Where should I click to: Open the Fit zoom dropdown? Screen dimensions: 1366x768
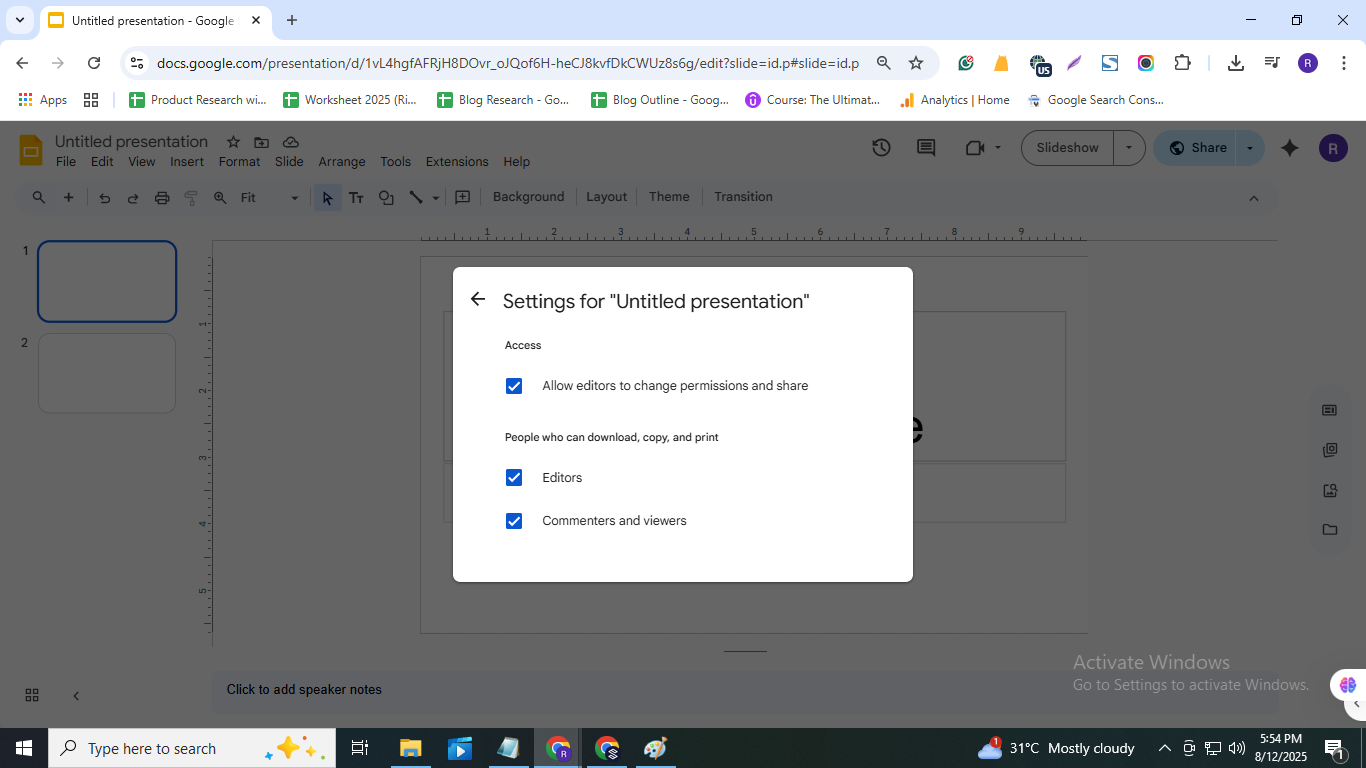click(269, 198)
